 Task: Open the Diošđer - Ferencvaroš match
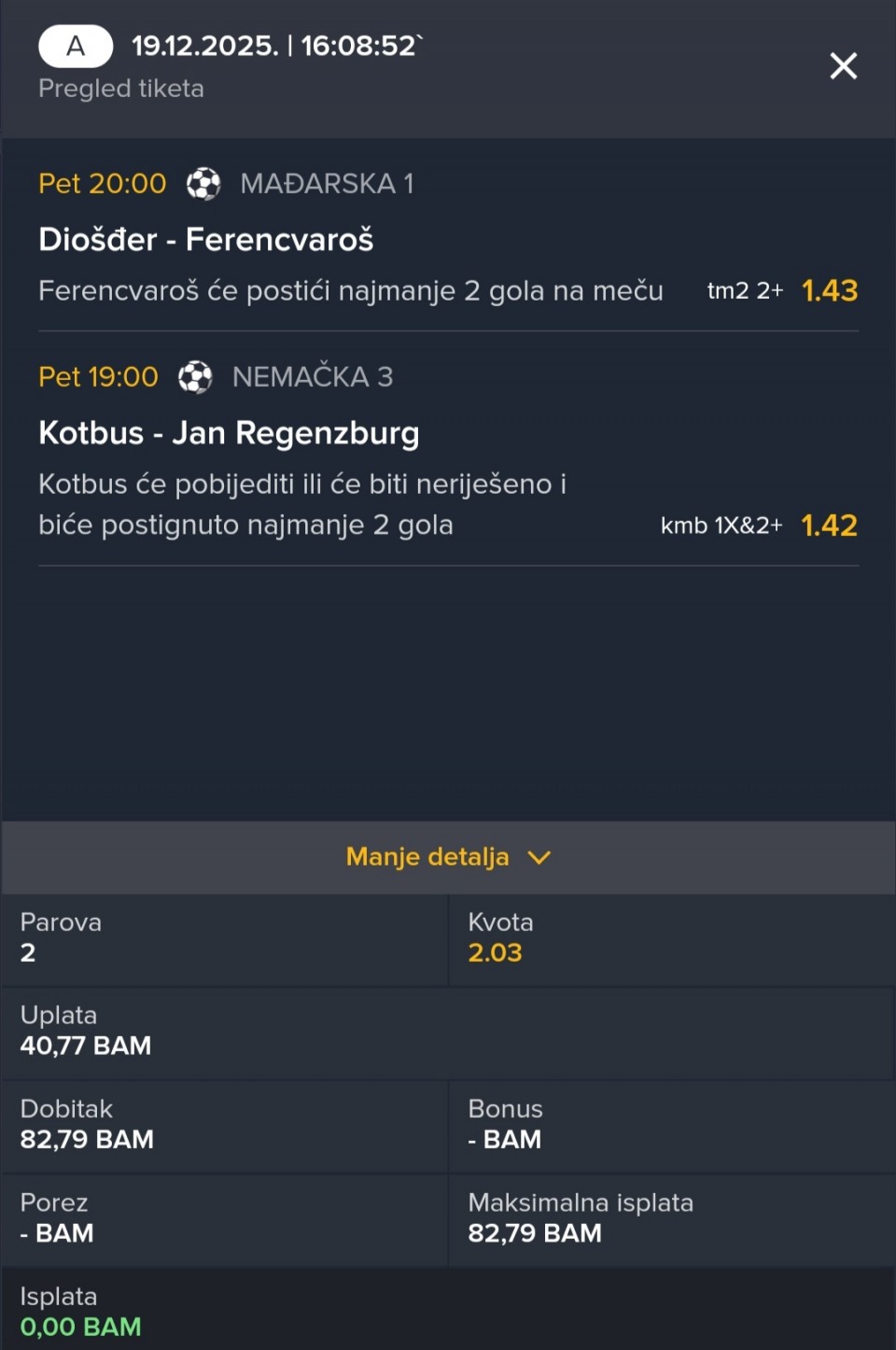205,239
